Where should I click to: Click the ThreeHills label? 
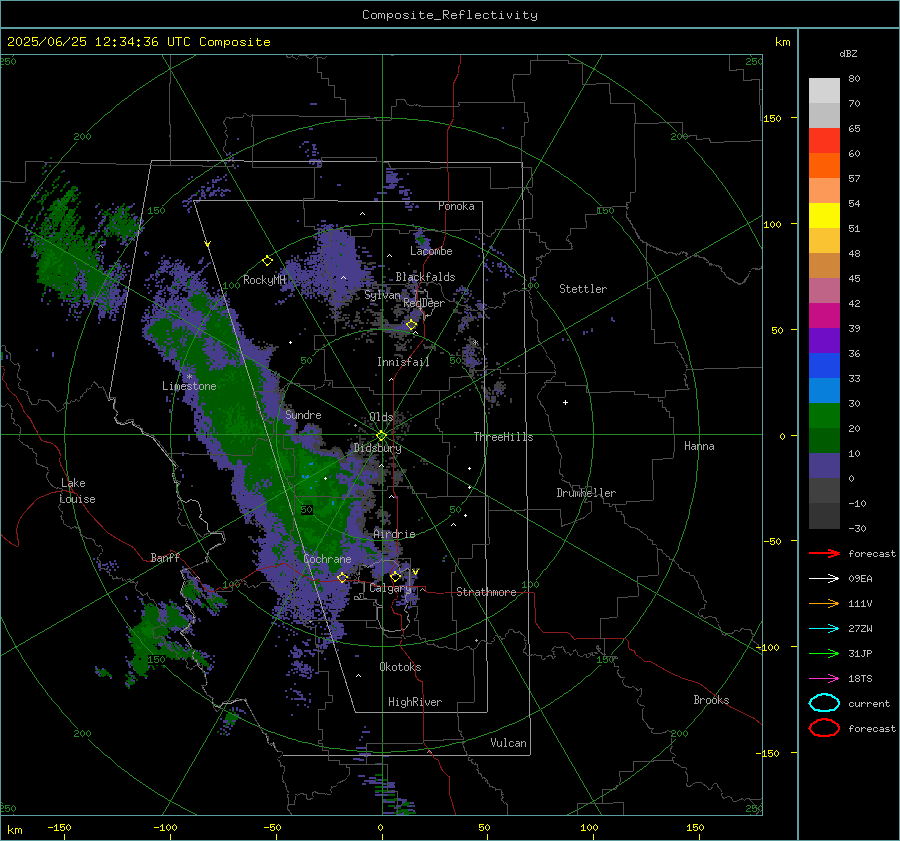click(503, 437)
